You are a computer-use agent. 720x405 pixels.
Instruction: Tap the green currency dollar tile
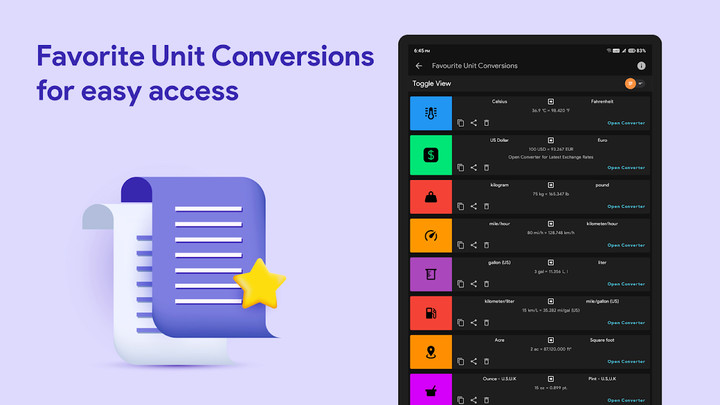pyautogui.click(x=431, y=155)
